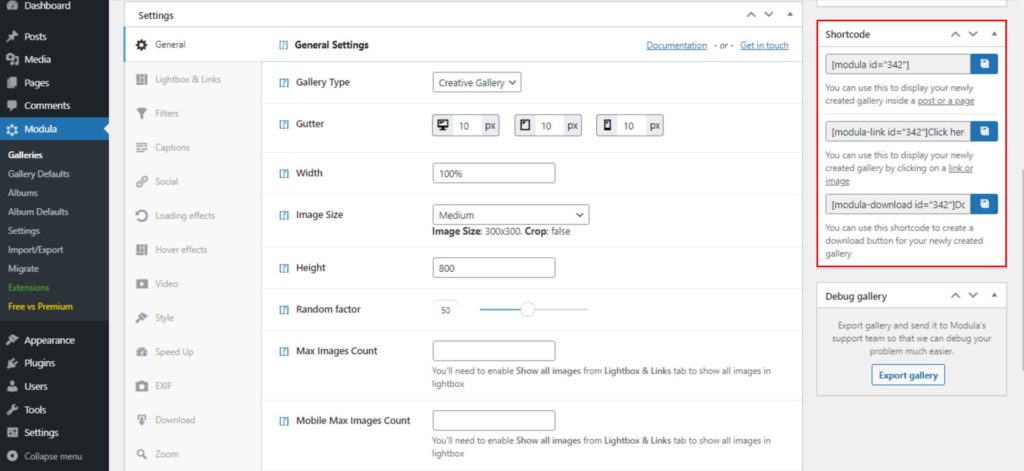Image resolution: width=1024 pixels, height=471 pixels.
Task: Copy the modula id shortcode
Action: [x=985, y=65]
